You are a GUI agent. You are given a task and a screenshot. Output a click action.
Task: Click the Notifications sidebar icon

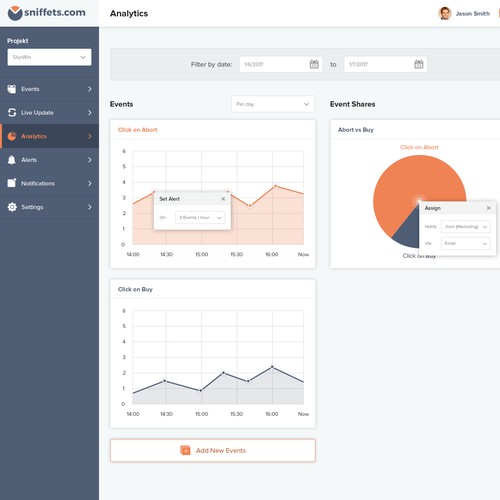(12, 183)
